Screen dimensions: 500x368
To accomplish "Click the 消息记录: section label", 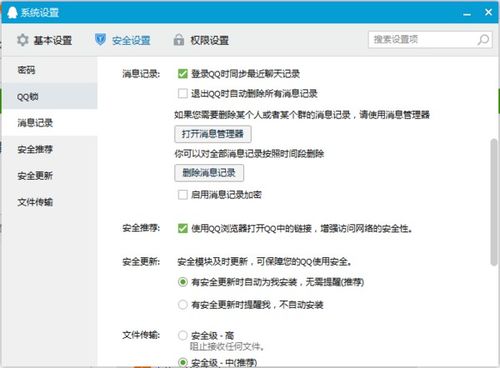I will [x=141, y=74].
